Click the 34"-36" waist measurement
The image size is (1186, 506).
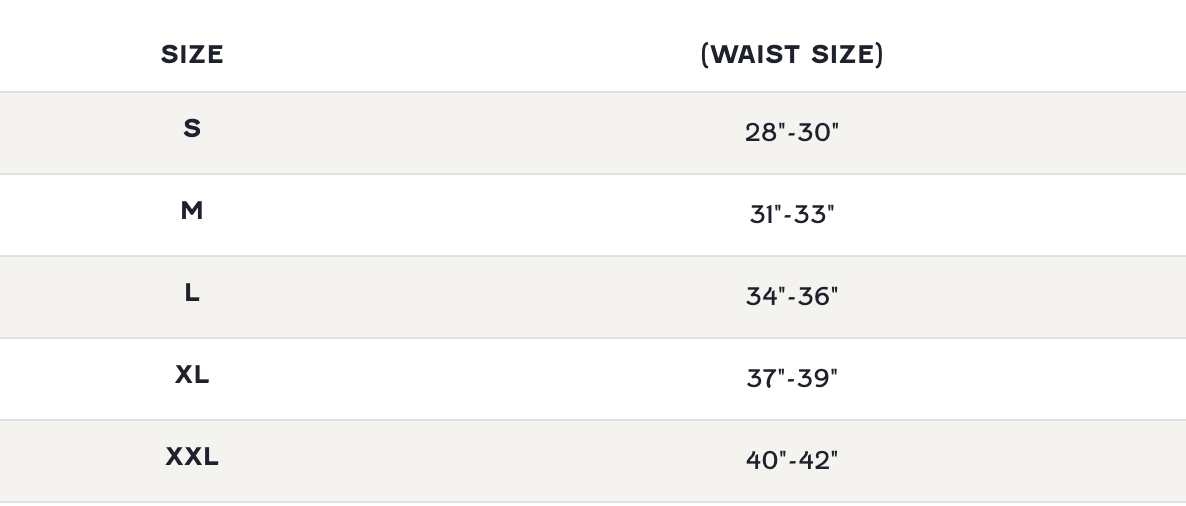(792, 296)
